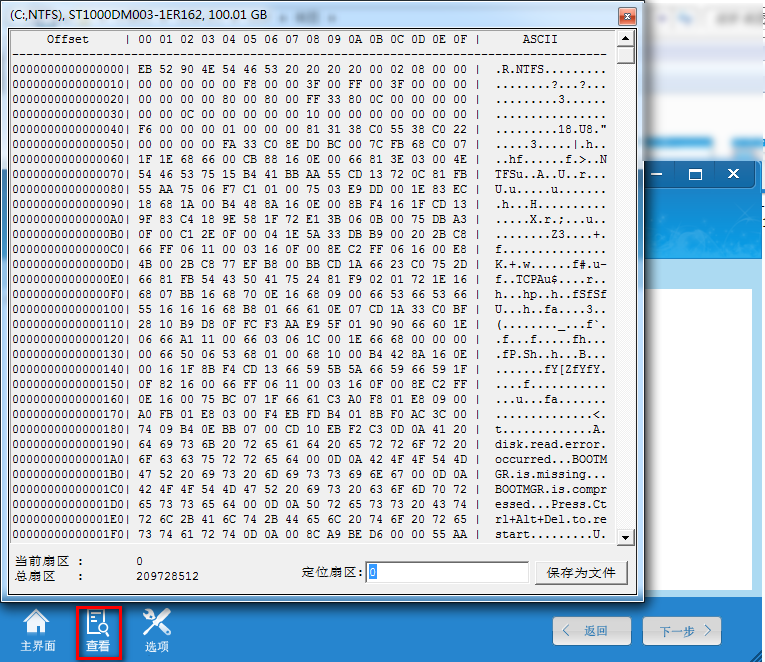Click the hex view scroll up arrow
The height and width of the screenshot is (662, 765).
[x=625, y=38]
